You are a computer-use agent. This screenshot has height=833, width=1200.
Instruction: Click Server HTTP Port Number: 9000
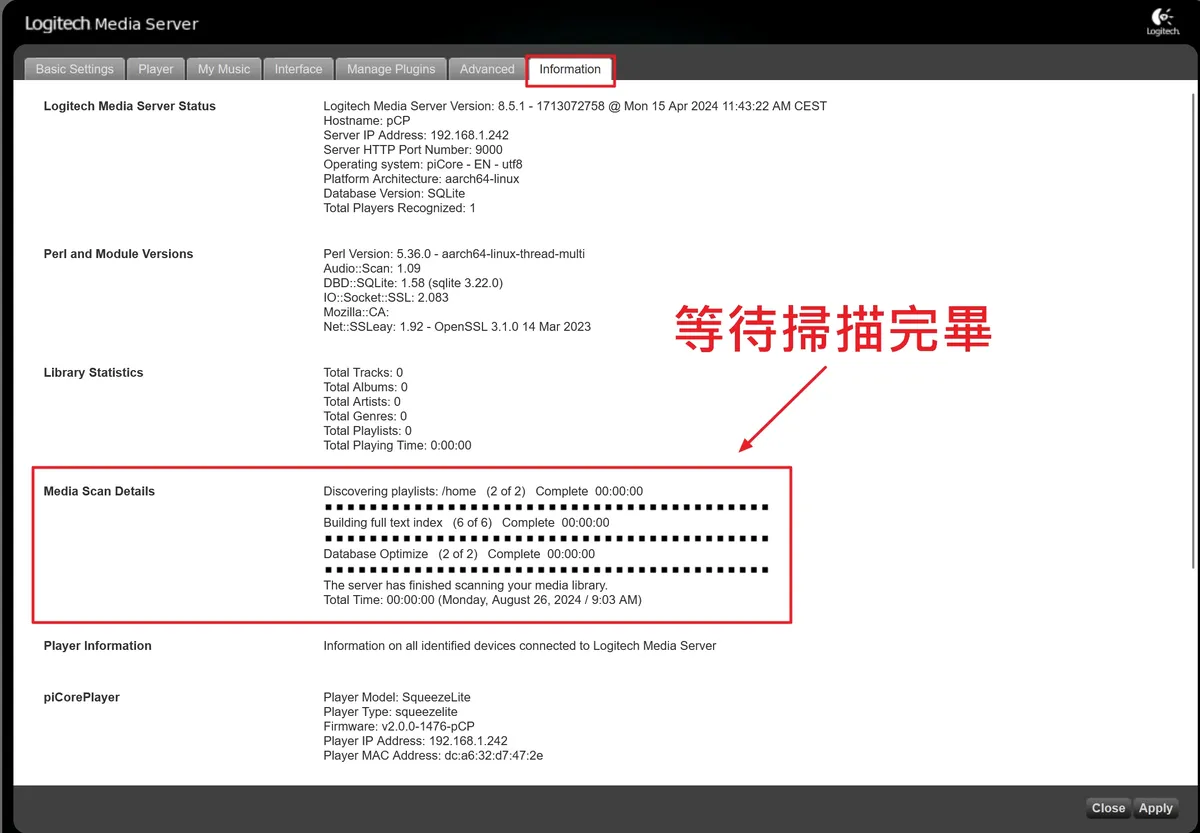413,150
